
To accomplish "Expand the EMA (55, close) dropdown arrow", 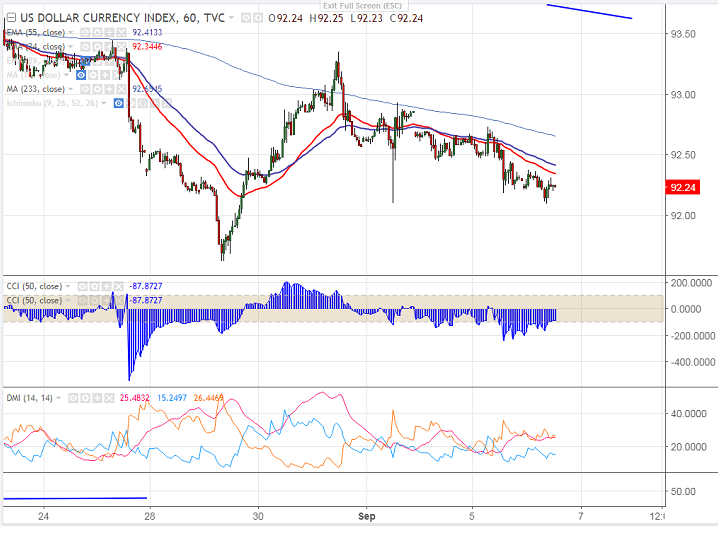I will point(70,33).
